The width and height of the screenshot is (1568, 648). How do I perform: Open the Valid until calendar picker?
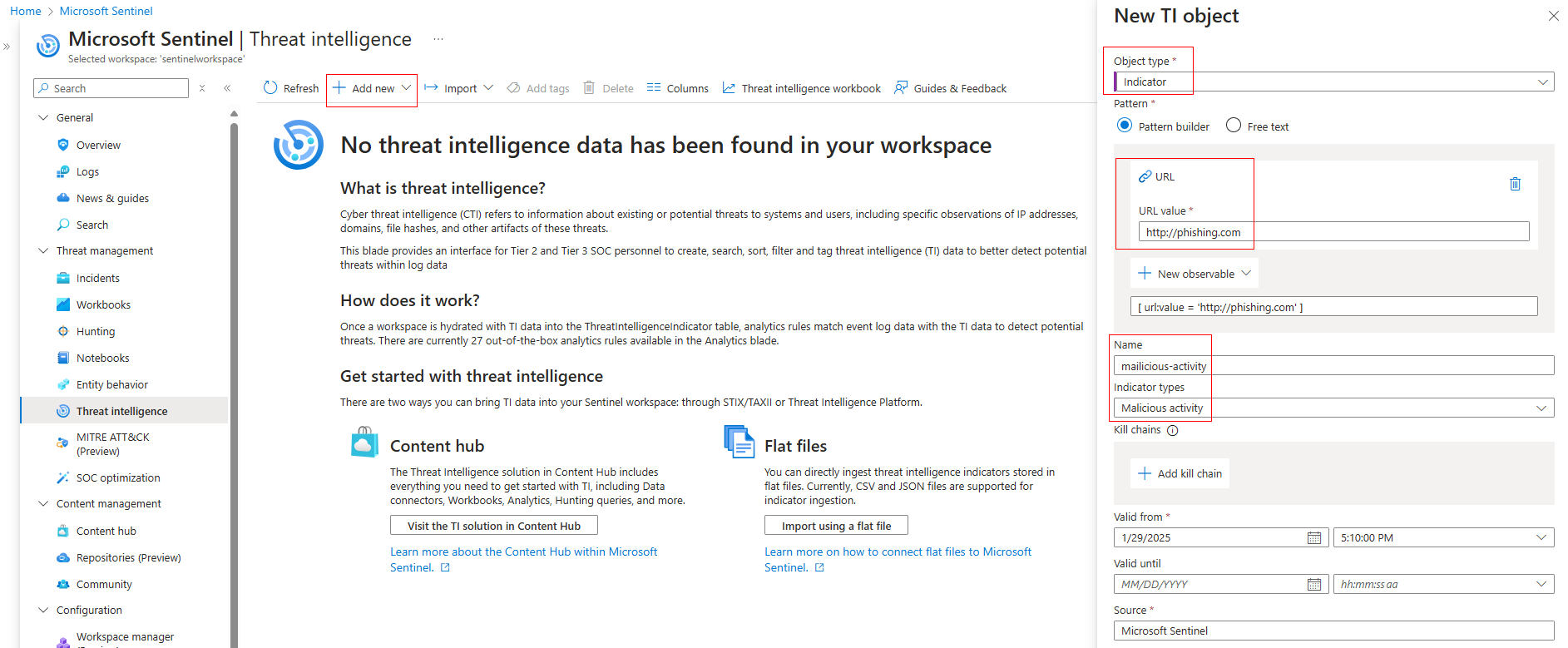click(1313, 585)
